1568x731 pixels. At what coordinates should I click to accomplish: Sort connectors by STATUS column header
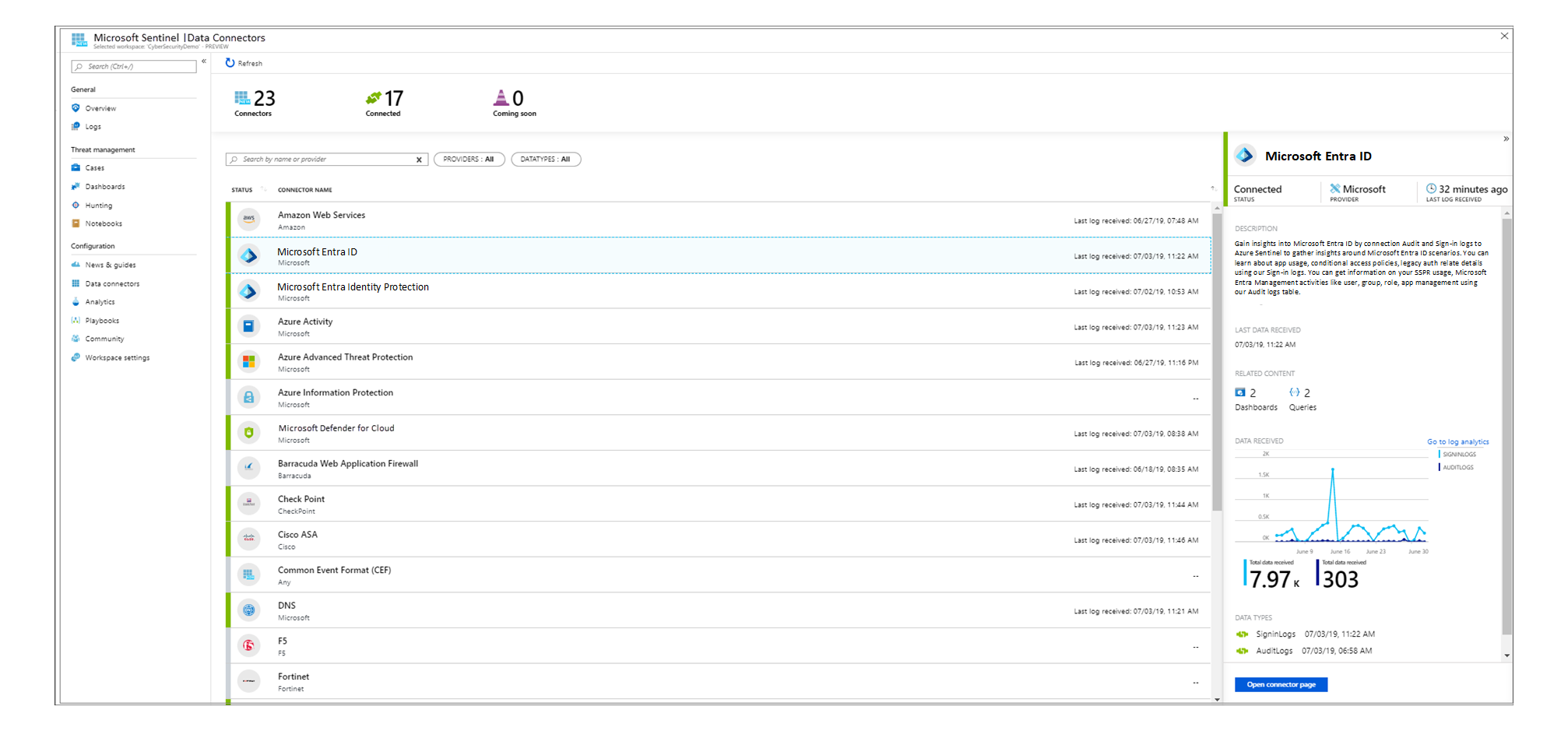pos(242,190)
